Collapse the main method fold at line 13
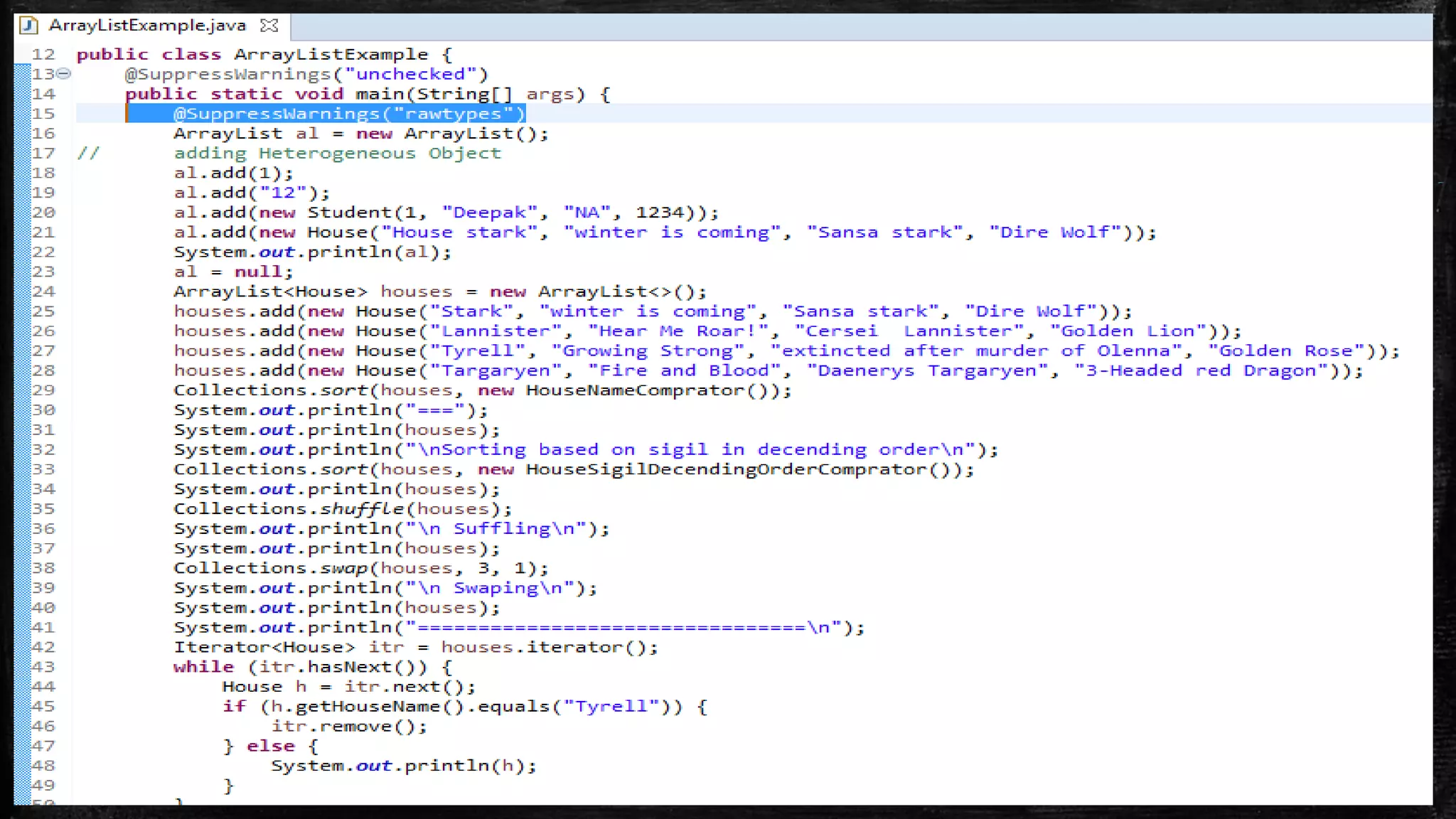Screen dimensions: 1456x819 (x=64, y=73)
